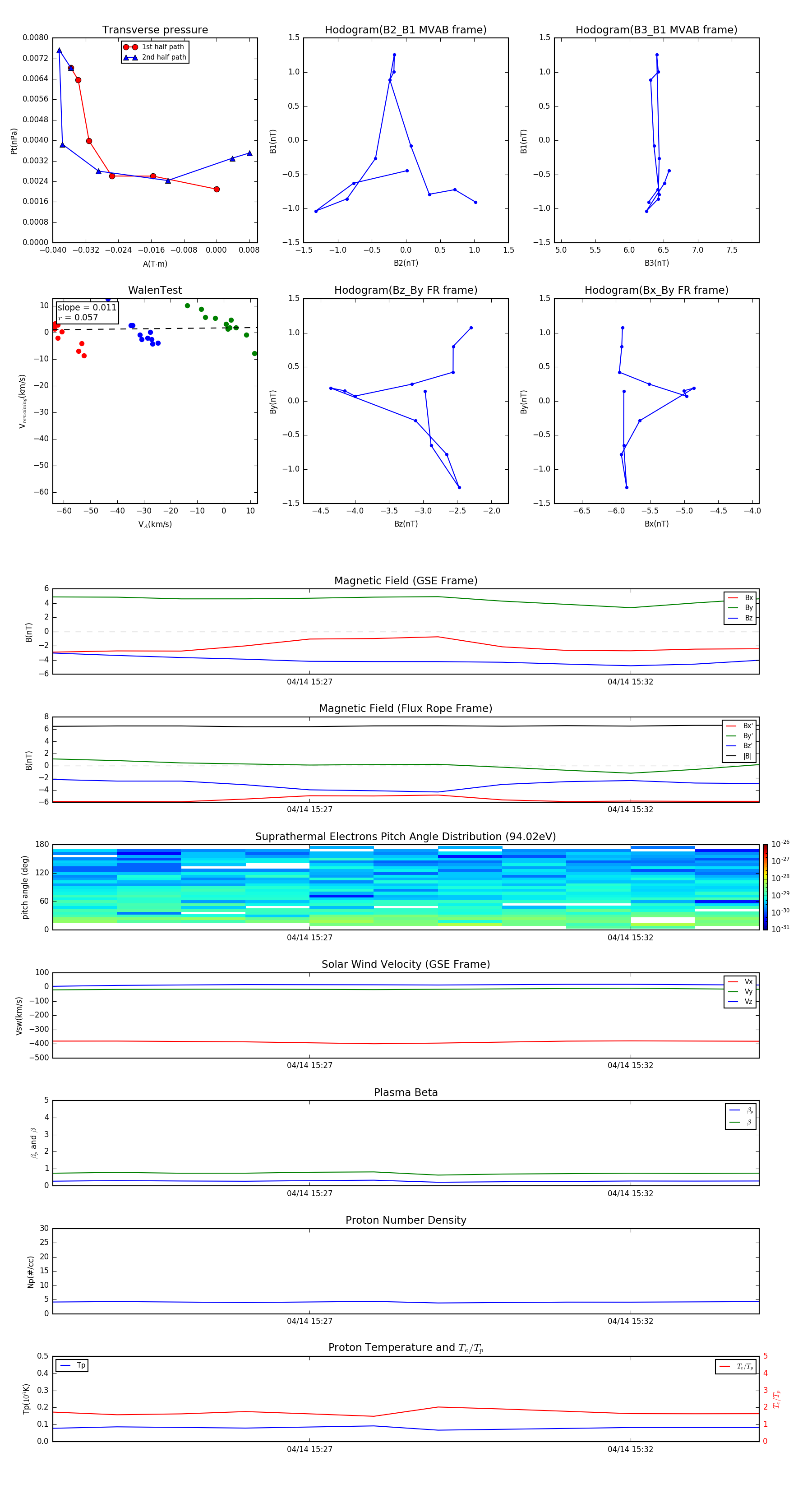Viewport: 812px width, 1489px height.
Task: Click '04/14 15:32' tick under temperature plot
Action: click(631, 1449)
